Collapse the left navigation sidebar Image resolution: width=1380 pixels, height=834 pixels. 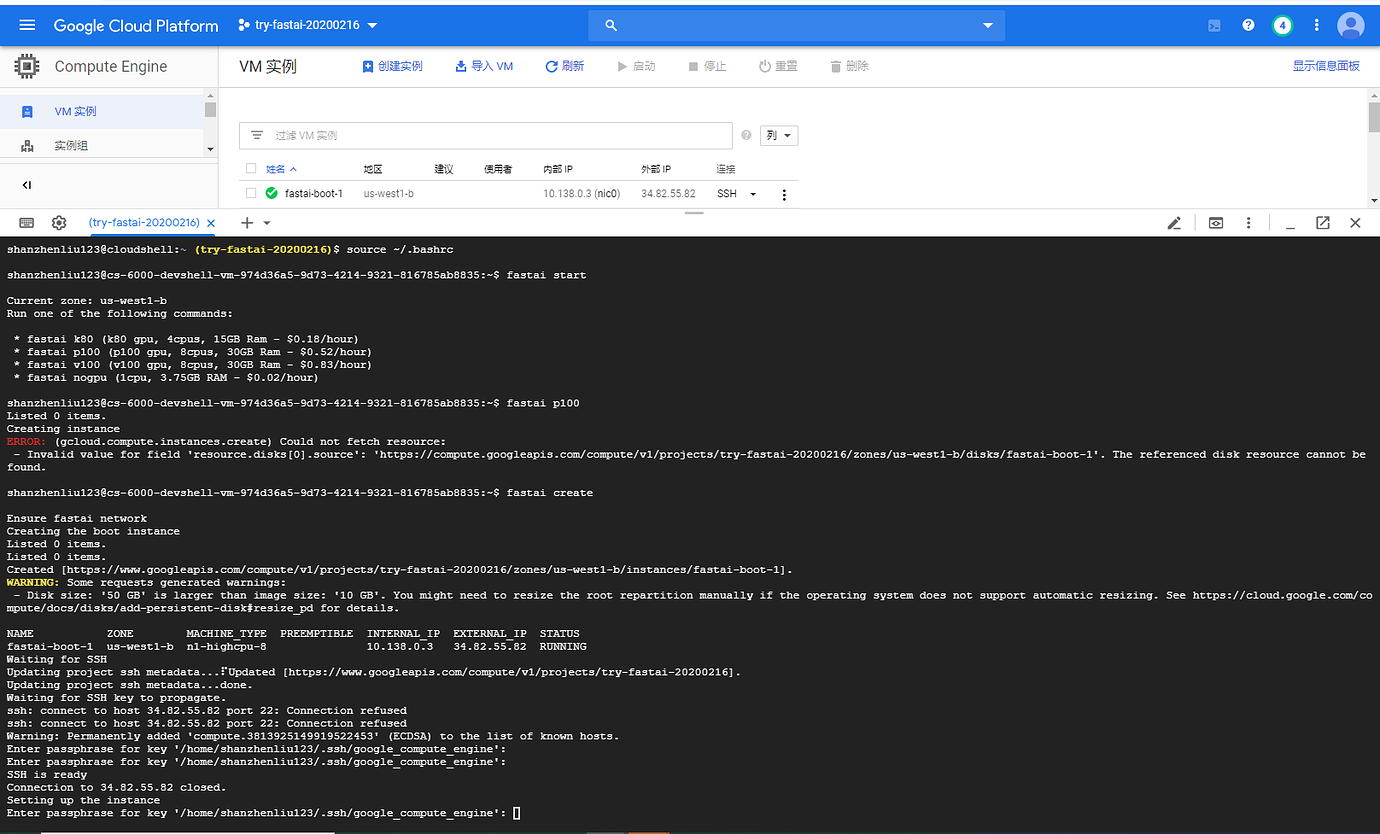click(27, 185)
